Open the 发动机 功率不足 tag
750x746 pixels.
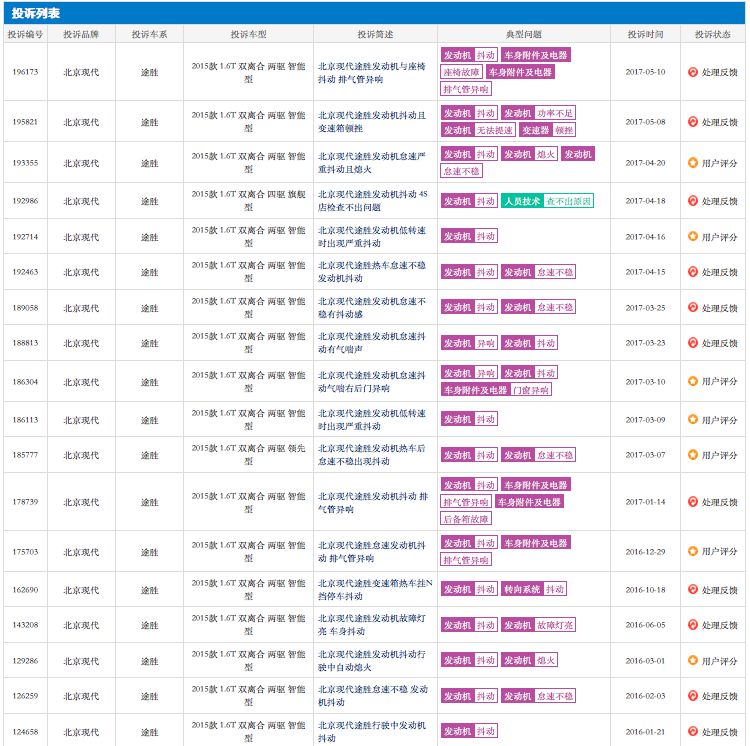click(x=539, y=113)
